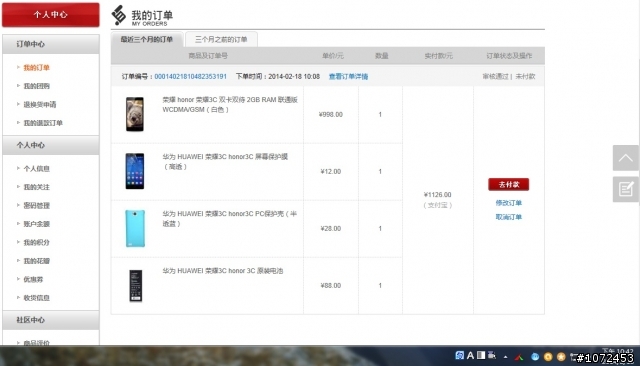Click the IME half-width toggle tray icon
This screenshot has width=640, height=366.
click(481, 355)
